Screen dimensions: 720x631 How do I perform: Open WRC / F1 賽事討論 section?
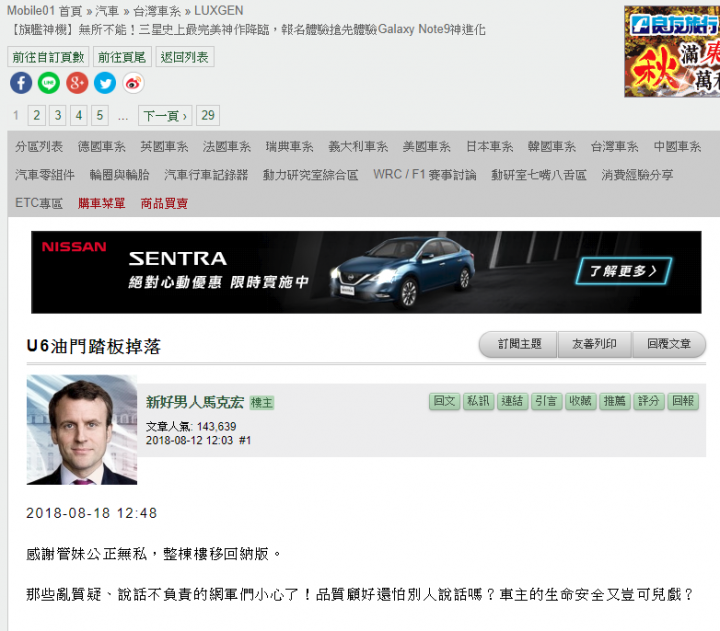point(425,175)
